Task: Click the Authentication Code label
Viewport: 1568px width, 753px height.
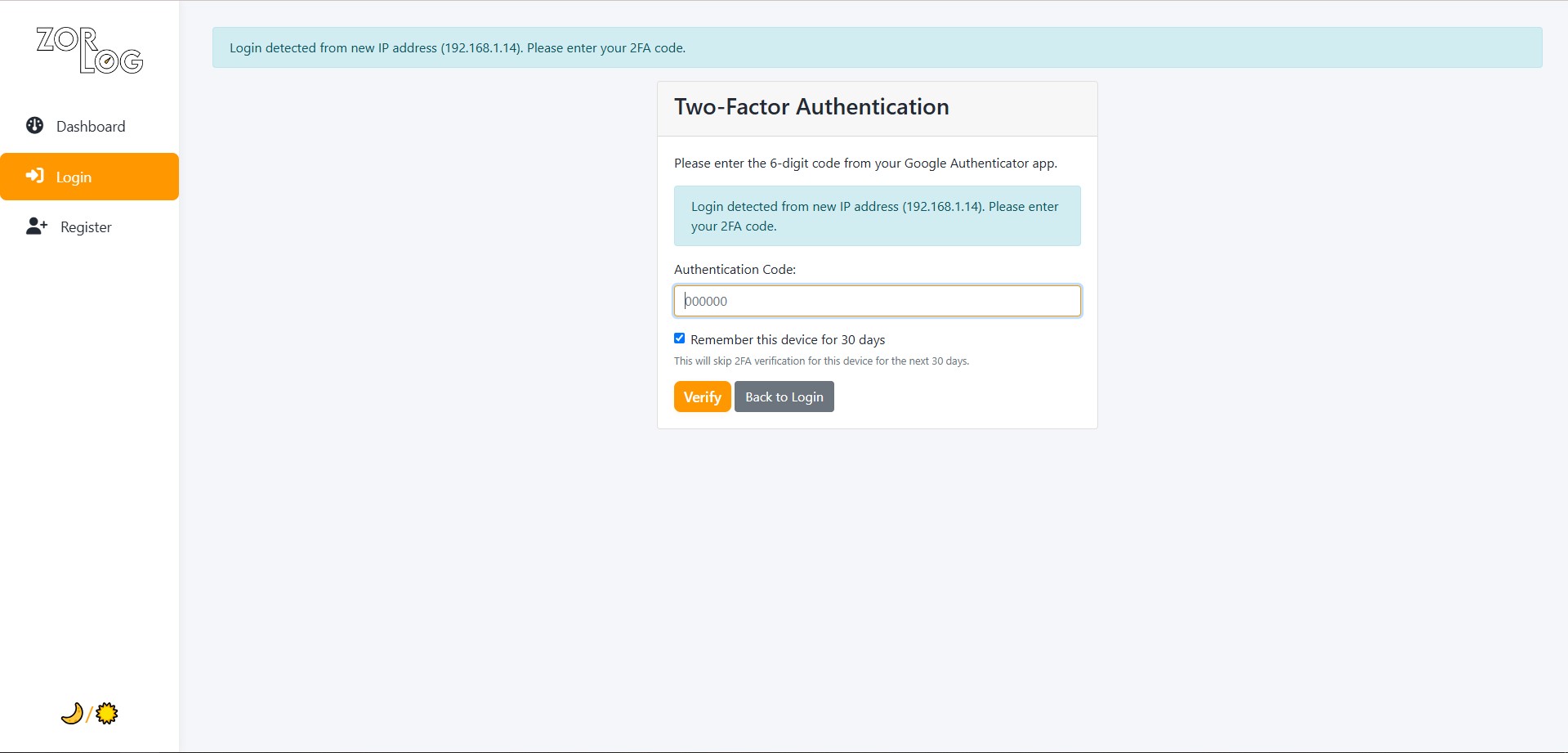Action: 735,269
